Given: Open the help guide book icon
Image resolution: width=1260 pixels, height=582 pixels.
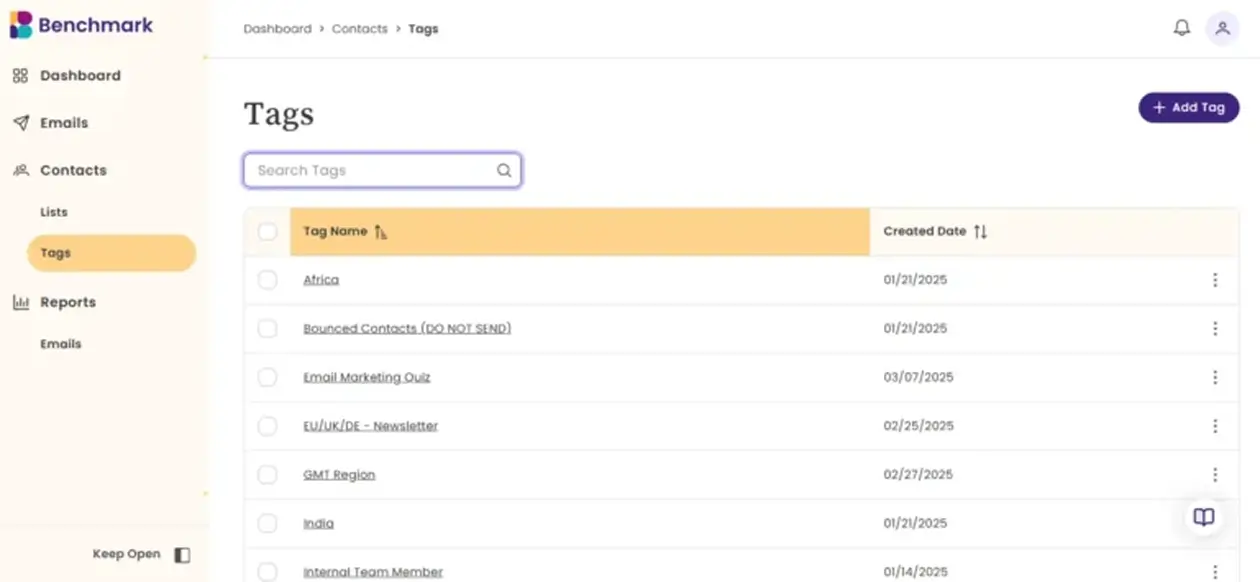Looking at the screenshot, I should (x=1203, y=517).
